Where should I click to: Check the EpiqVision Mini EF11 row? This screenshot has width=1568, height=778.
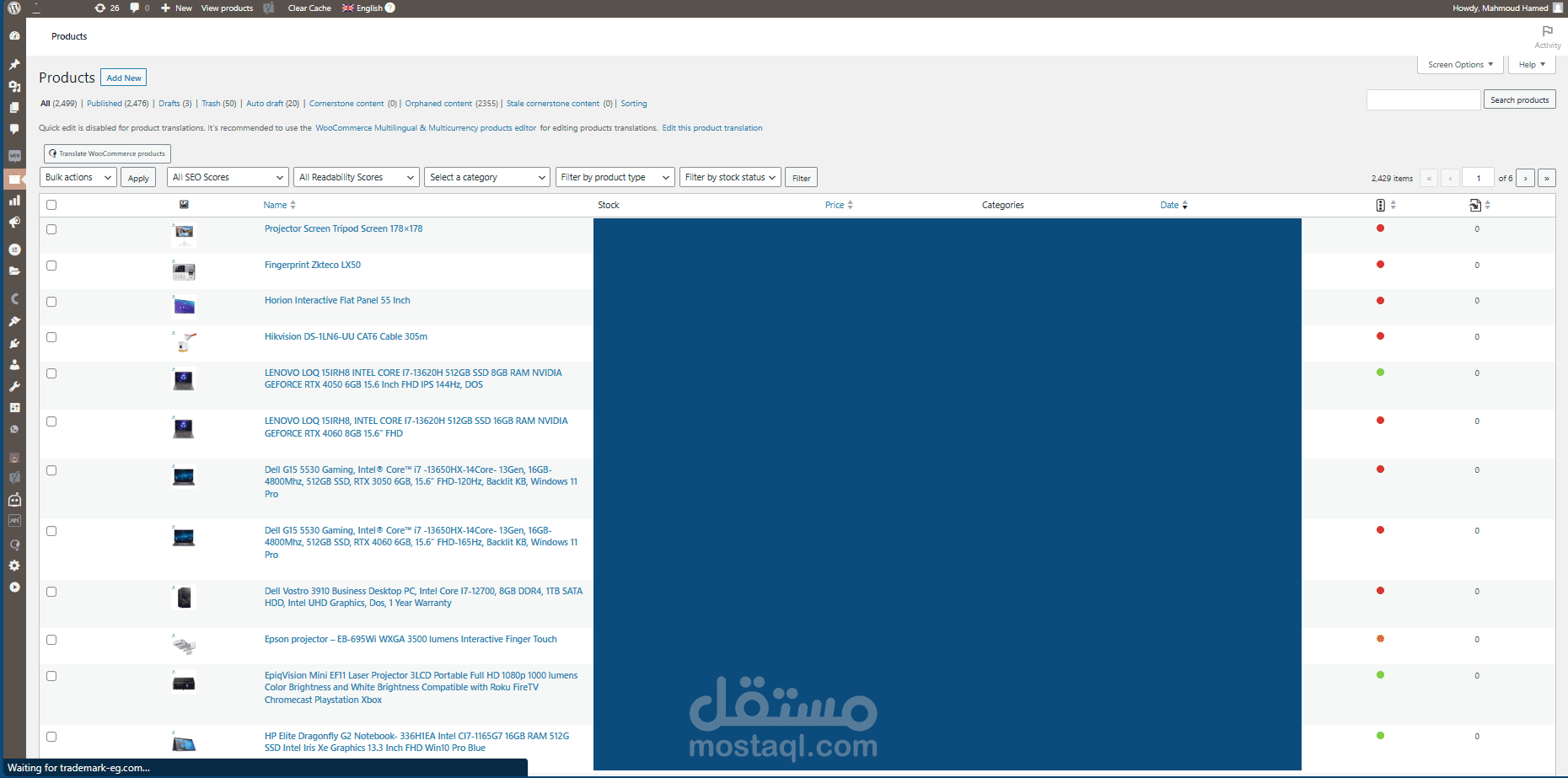pos(51,676)
